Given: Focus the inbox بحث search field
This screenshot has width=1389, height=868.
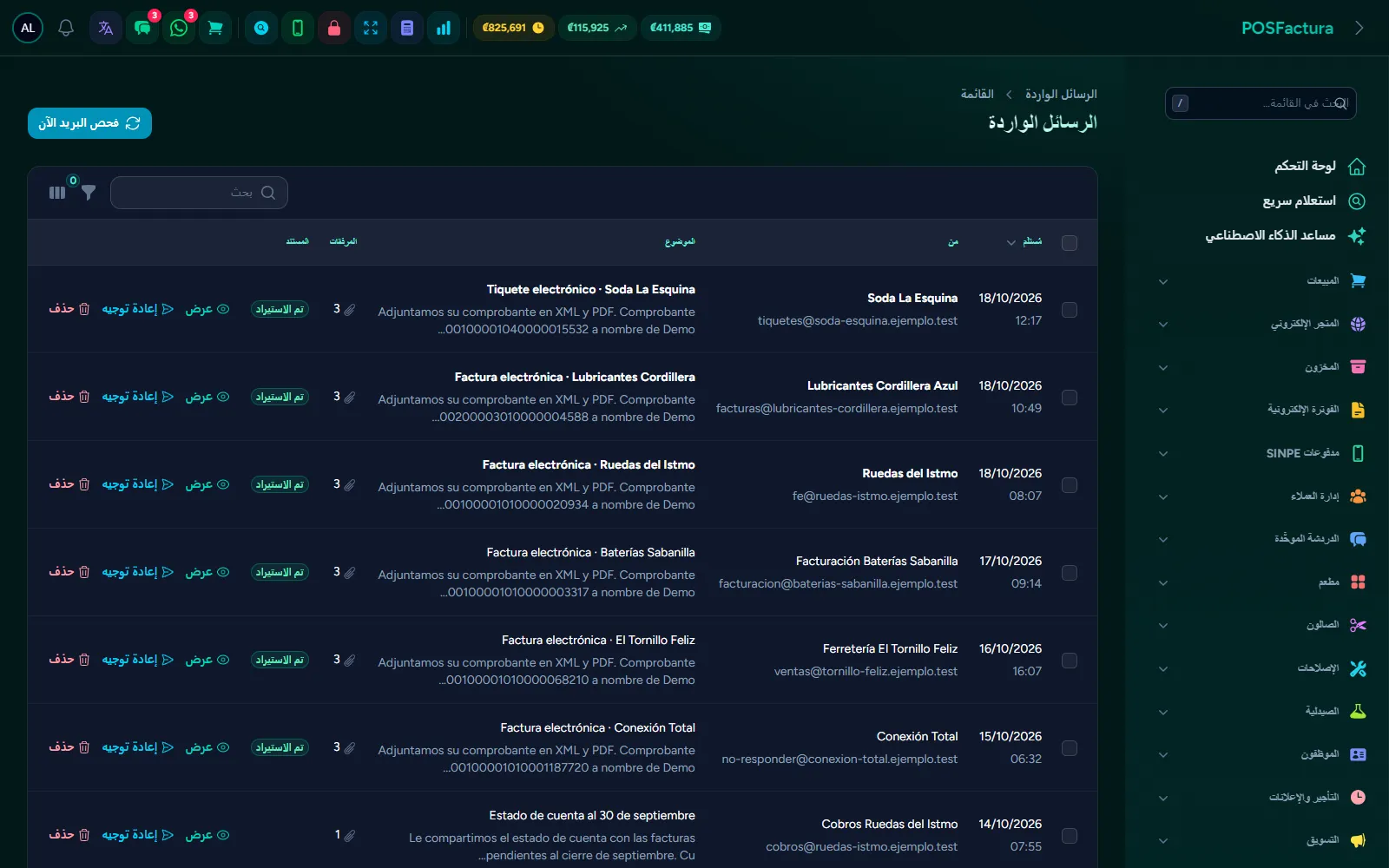Looking at the screenshot, I should click(199, 193).
